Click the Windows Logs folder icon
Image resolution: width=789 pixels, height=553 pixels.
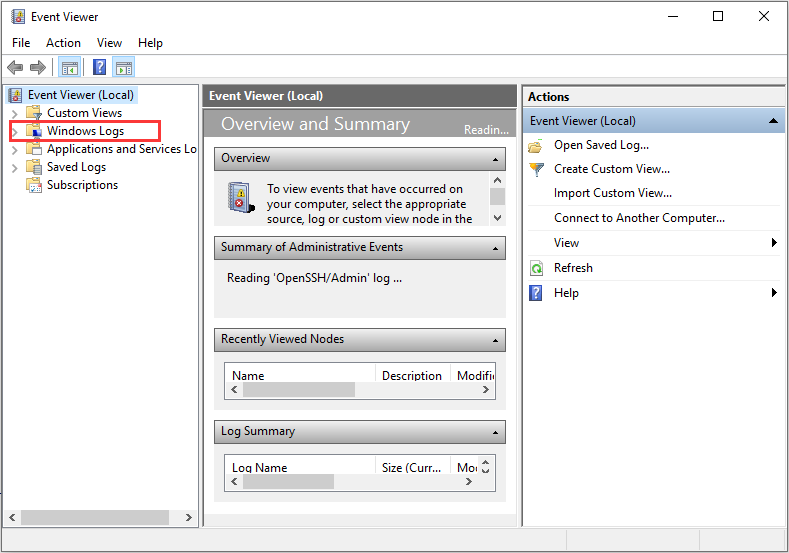pyautogui.click(x=34, y=131)
